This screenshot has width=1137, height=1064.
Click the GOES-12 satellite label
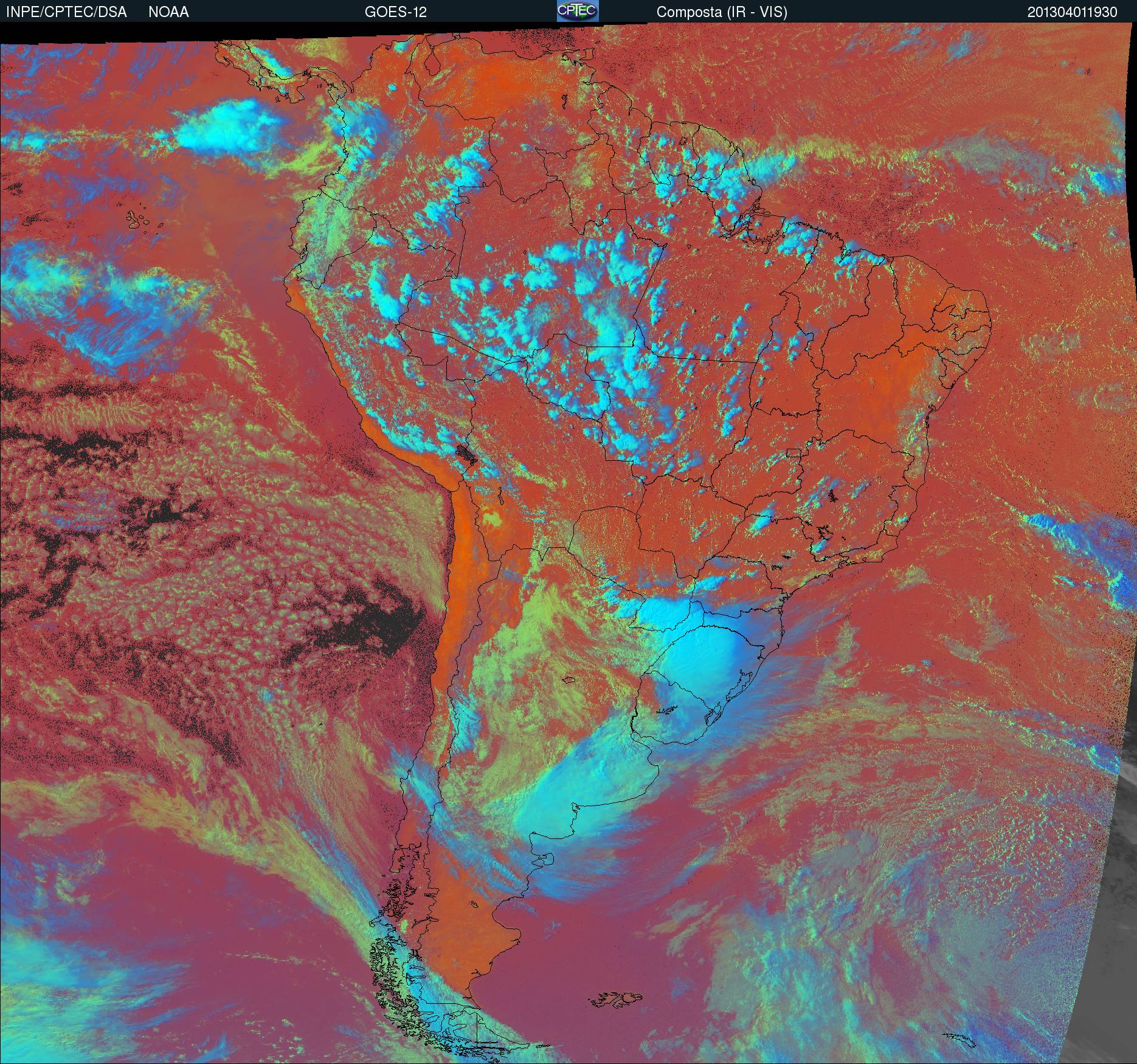pos(395,12)
